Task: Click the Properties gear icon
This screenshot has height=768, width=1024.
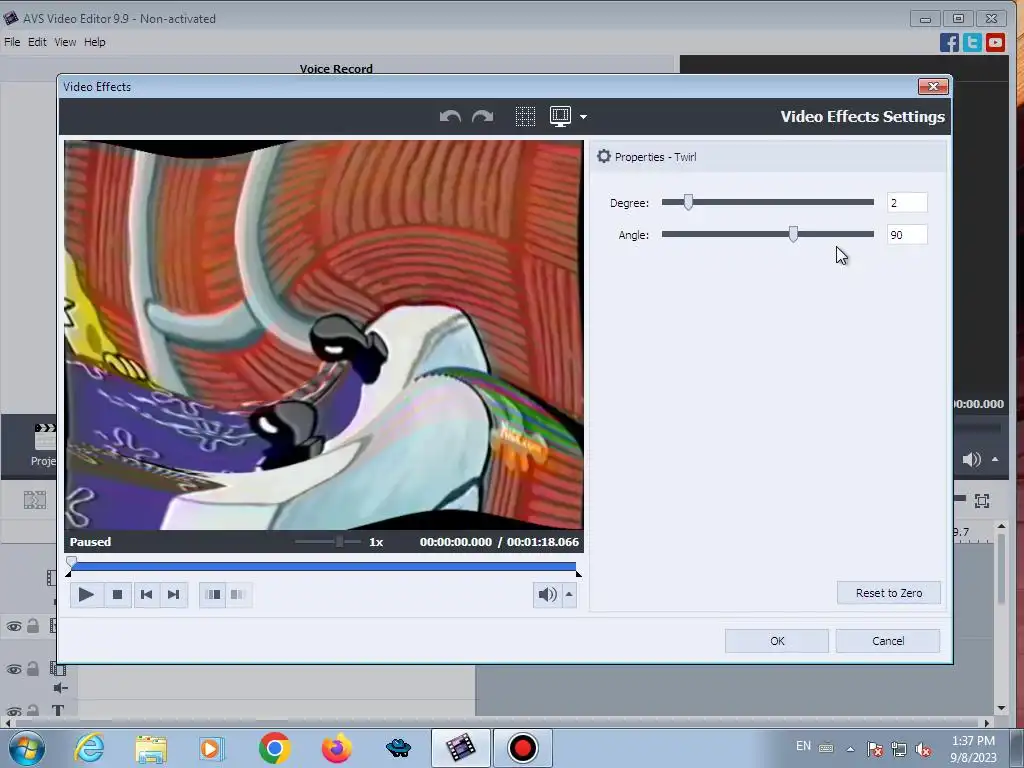Action: click(x=604, y=156)
